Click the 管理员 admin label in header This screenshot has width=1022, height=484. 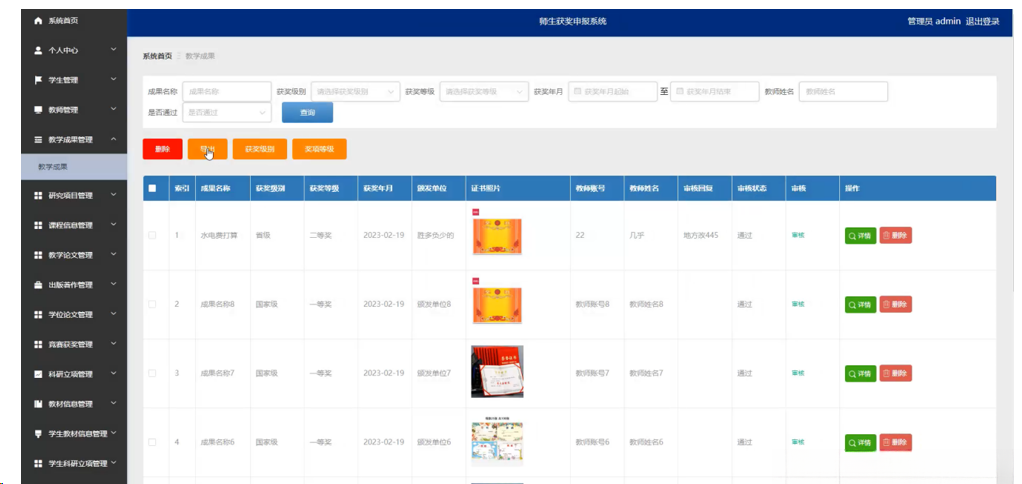934,21
